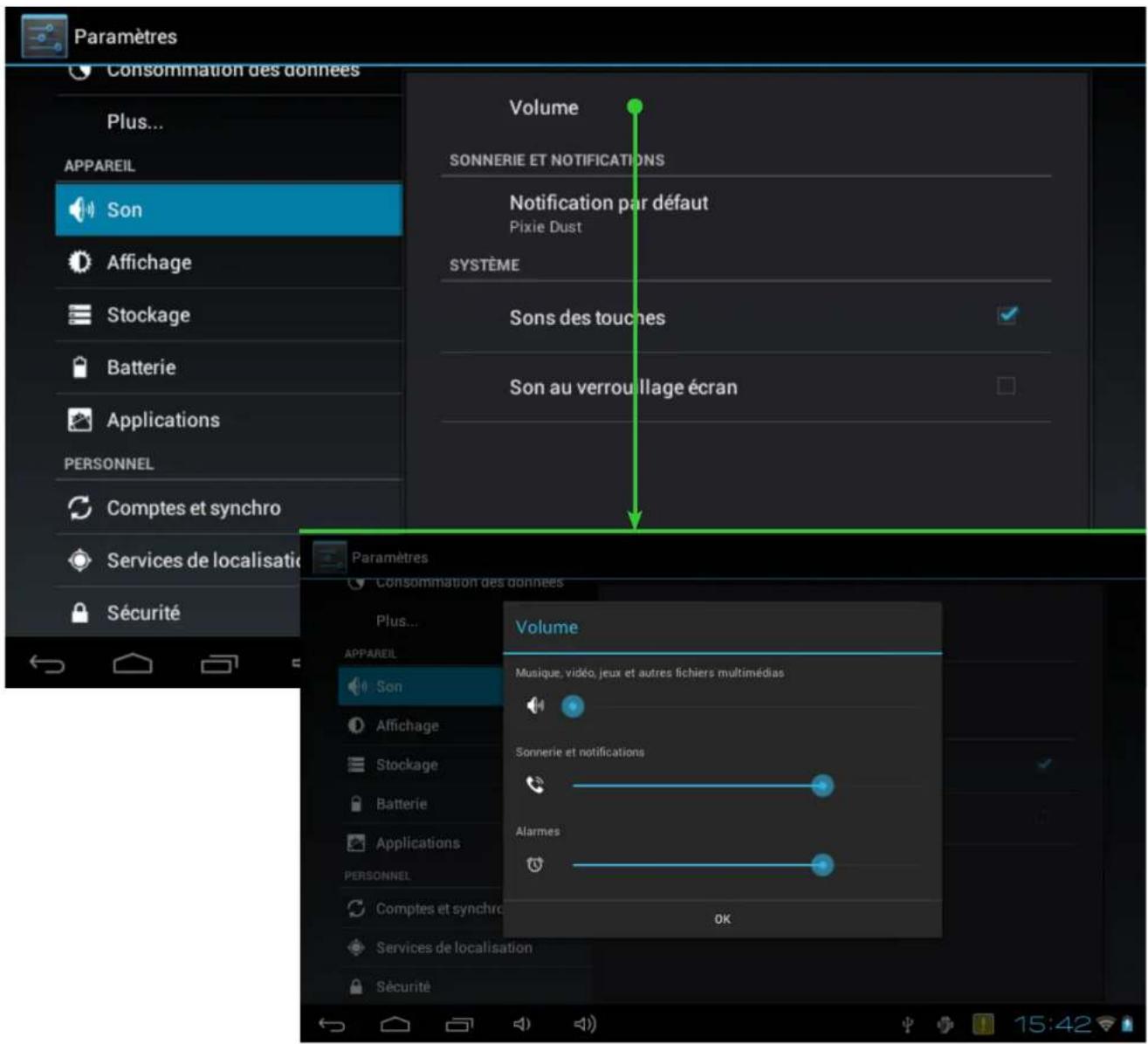This screenshot has width=1148, height=1044.
Task: Tap the Recent apps icon in upper screenshot
Action: pyautogui.click(x=219, y=664)
